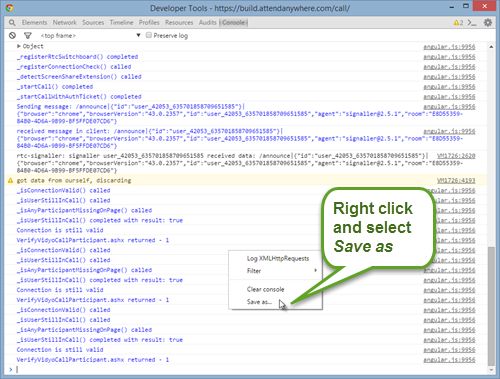Switch to the Profiles tab

click(x=149, y=22)
